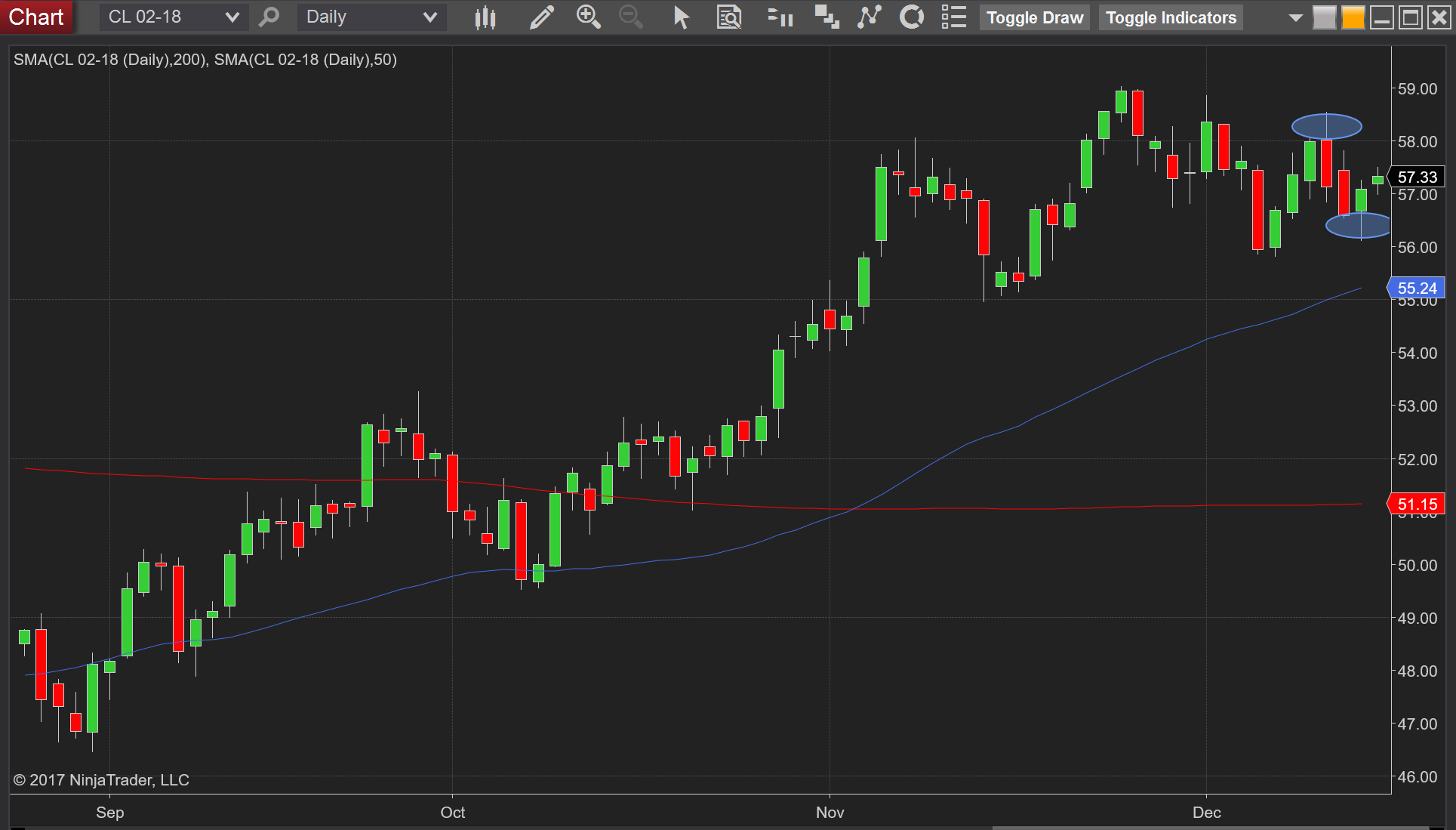
Task: Click the Nov label on time axis
Action: (x=830, y=813)
